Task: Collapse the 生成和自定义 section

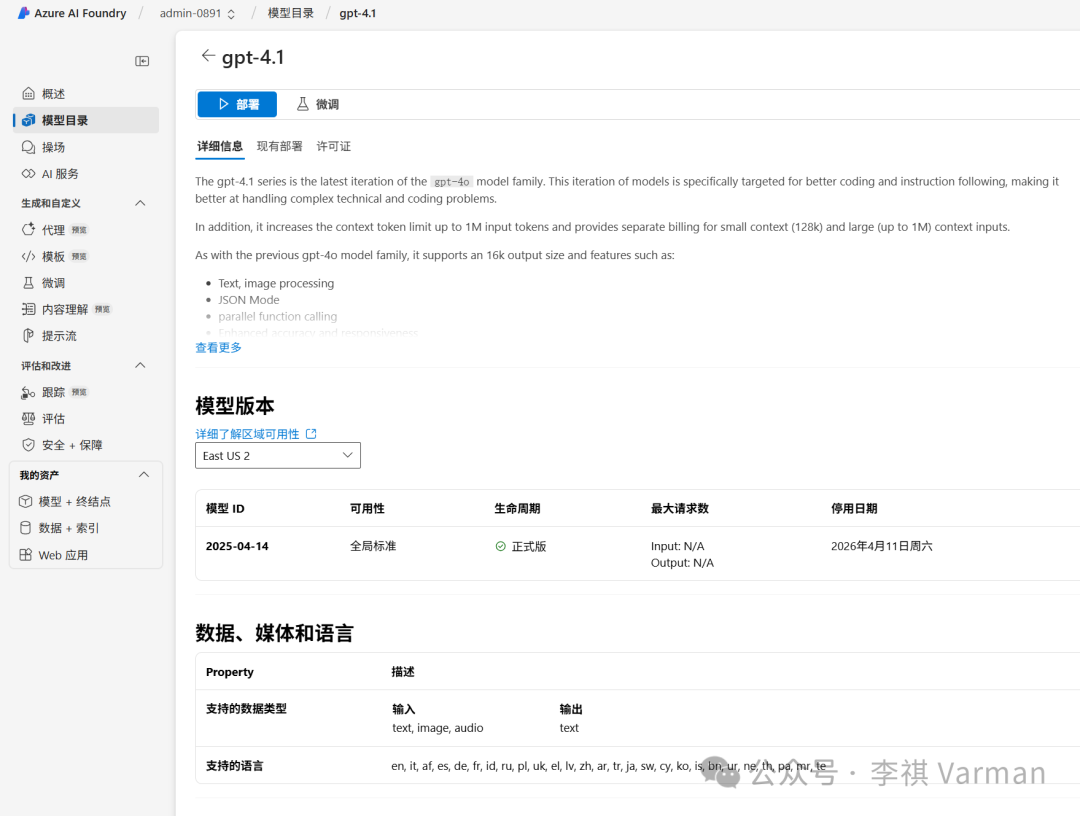Action: click(141, 203)
